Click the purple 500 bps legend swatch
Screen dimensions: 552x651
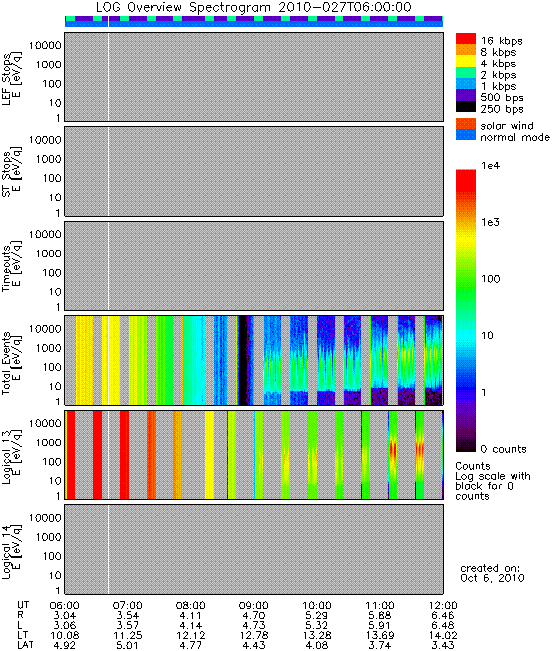466,95
